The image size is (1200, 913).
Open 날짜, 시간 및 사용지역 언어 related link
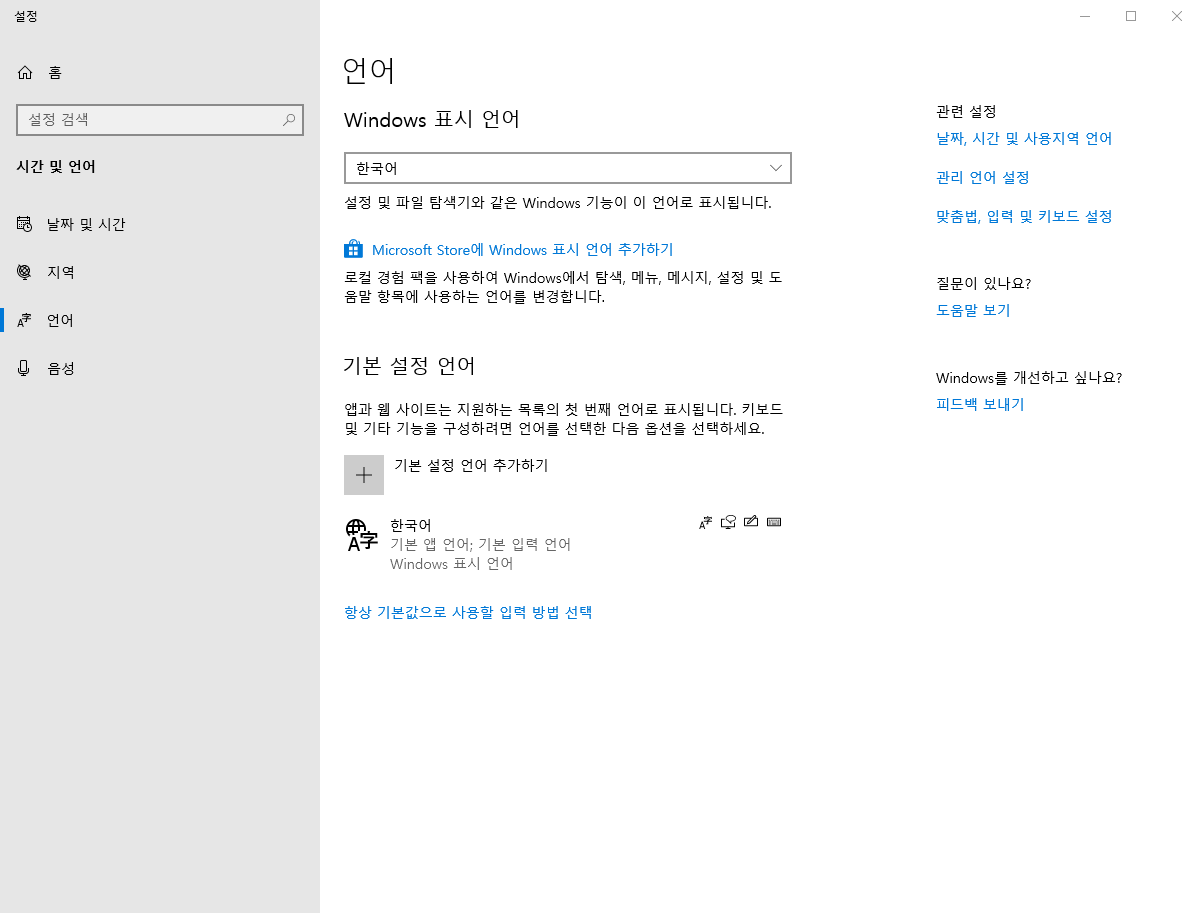tap(1024, 138)
